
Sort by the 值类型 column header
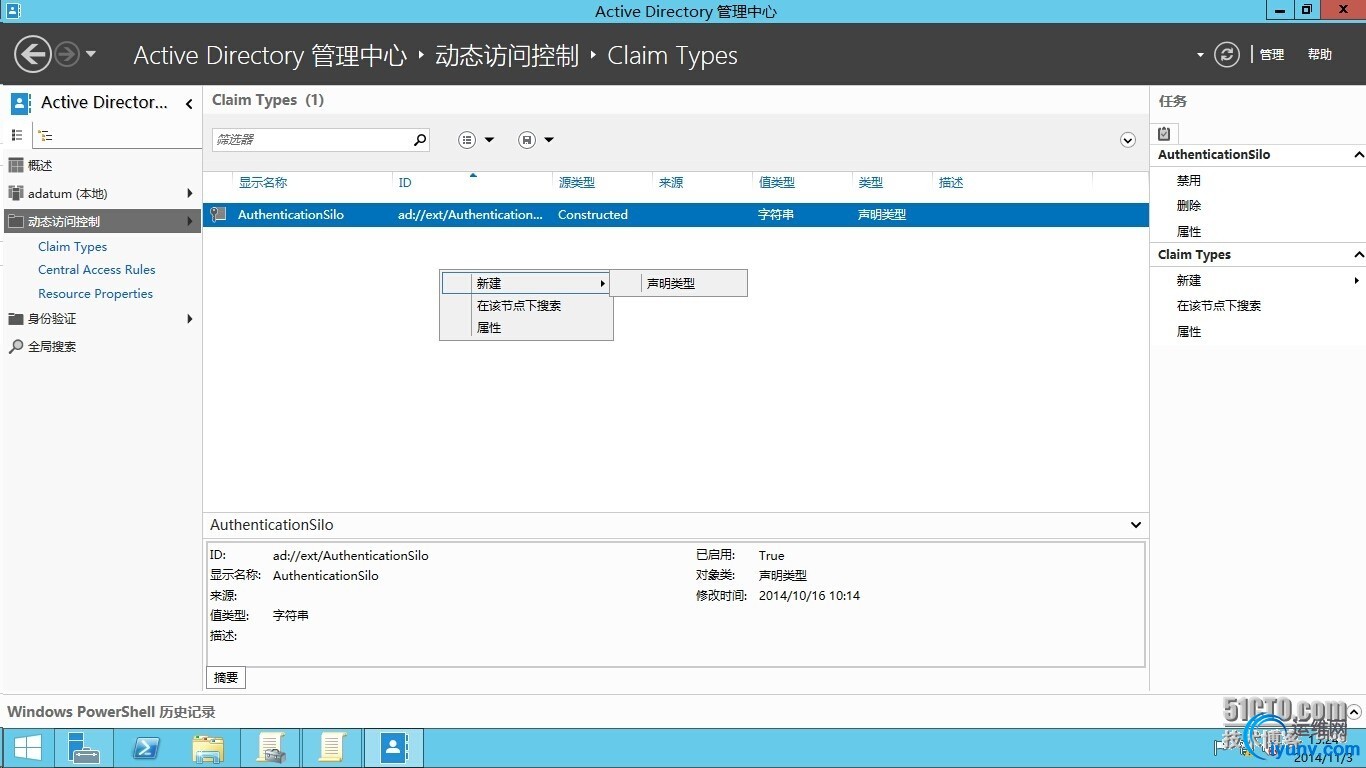click(x=777, y=183)
